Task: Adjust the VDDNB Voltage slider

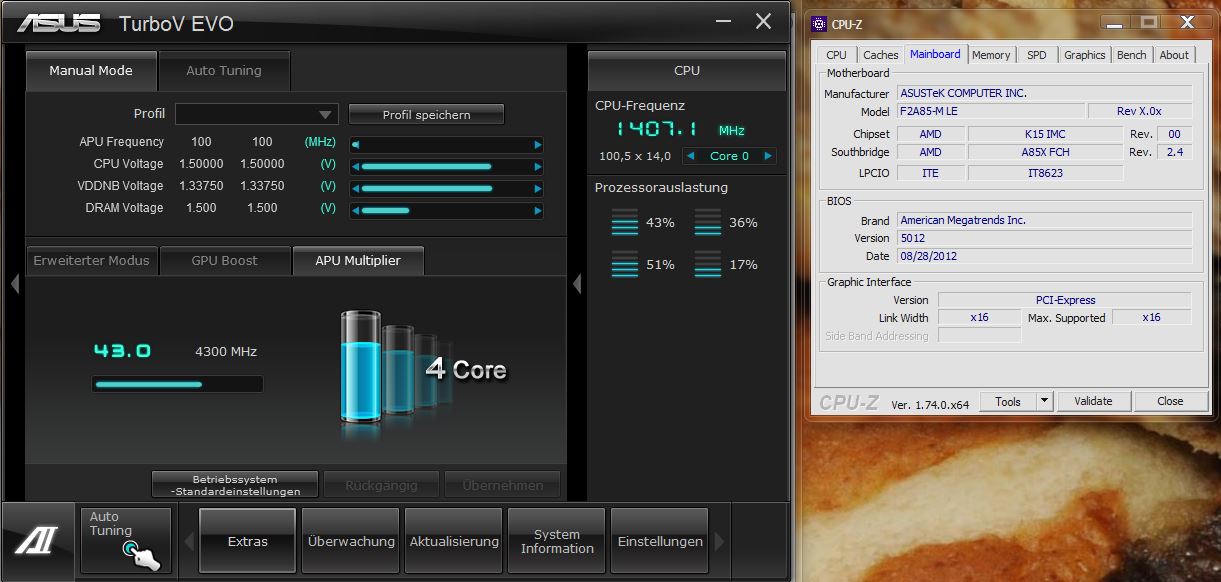Action: pyautogui.click(x=446, y=188)
